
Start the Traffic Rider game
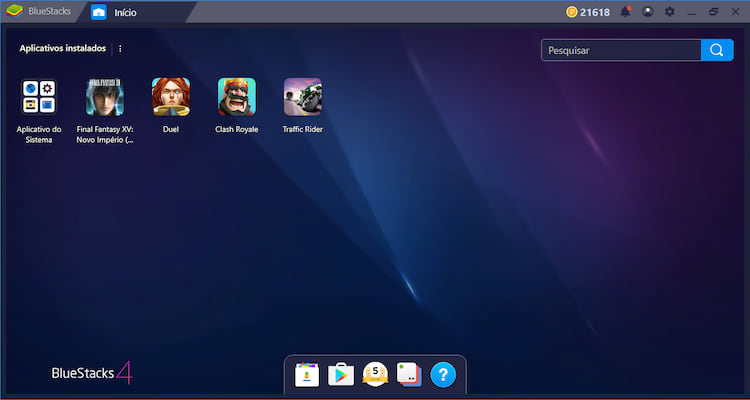tap(303, 97)
